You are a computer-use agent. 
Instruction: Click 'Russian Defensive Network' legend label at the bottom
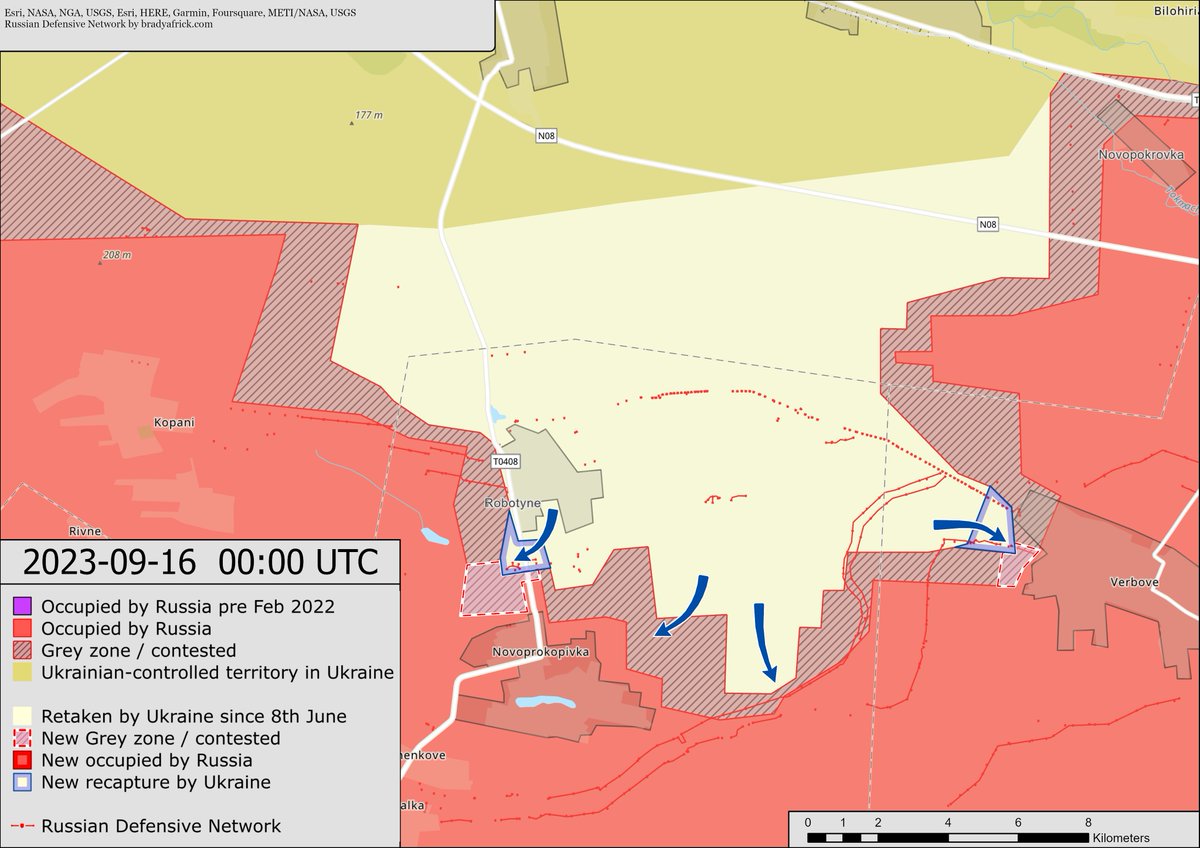161,826
